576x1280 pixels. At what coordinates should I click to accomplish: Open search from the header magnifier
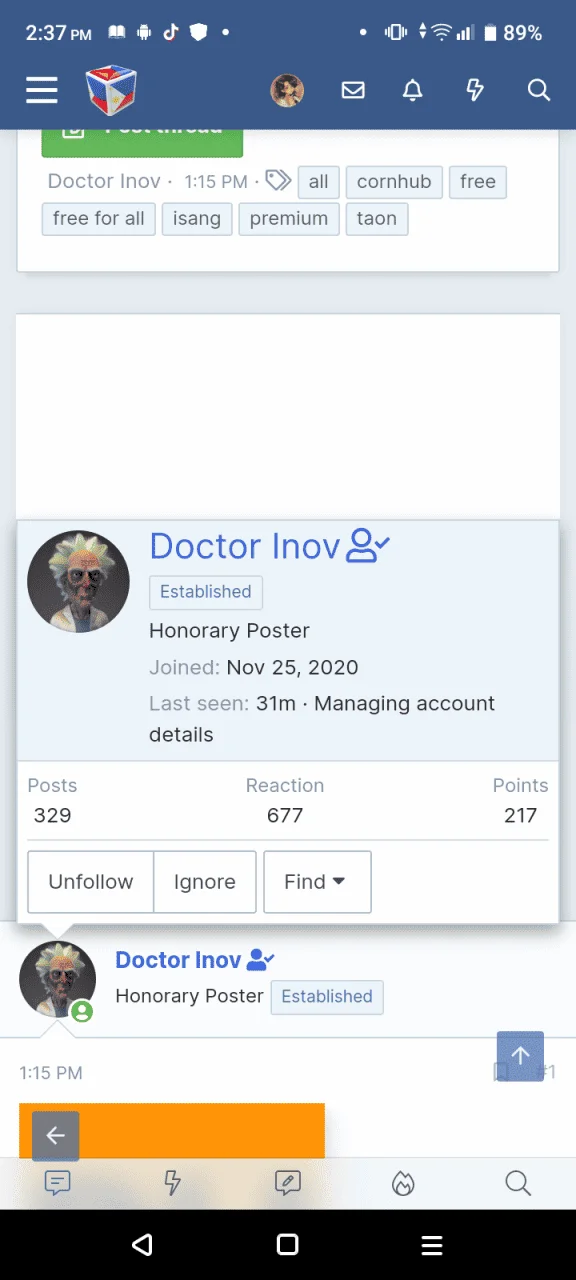pyautogui.click(x=539, y=90)
